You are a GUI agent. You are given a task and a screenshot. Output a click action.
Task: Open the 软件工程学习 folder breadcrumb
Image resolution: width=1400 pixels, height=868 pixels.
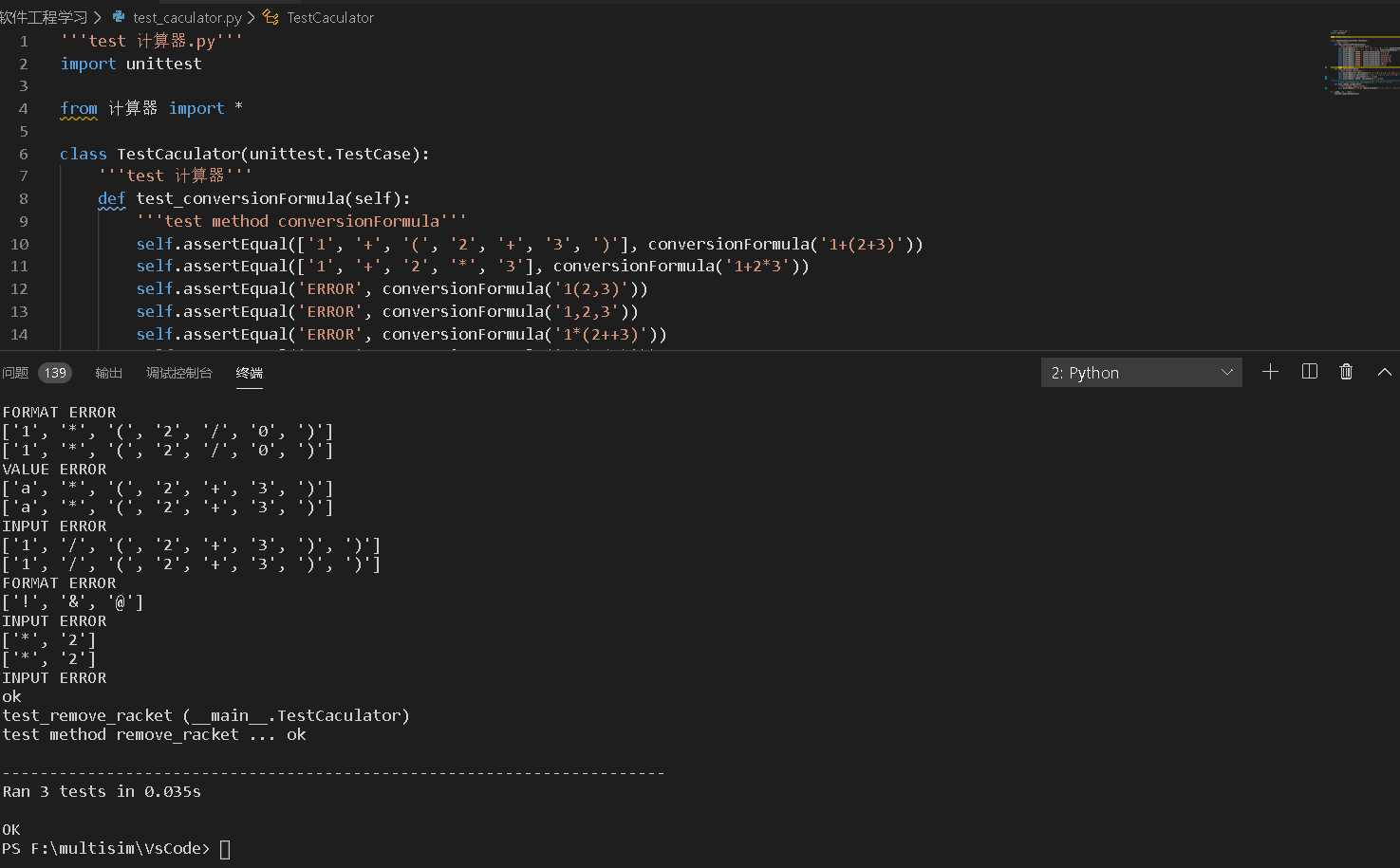coord(44,17)
